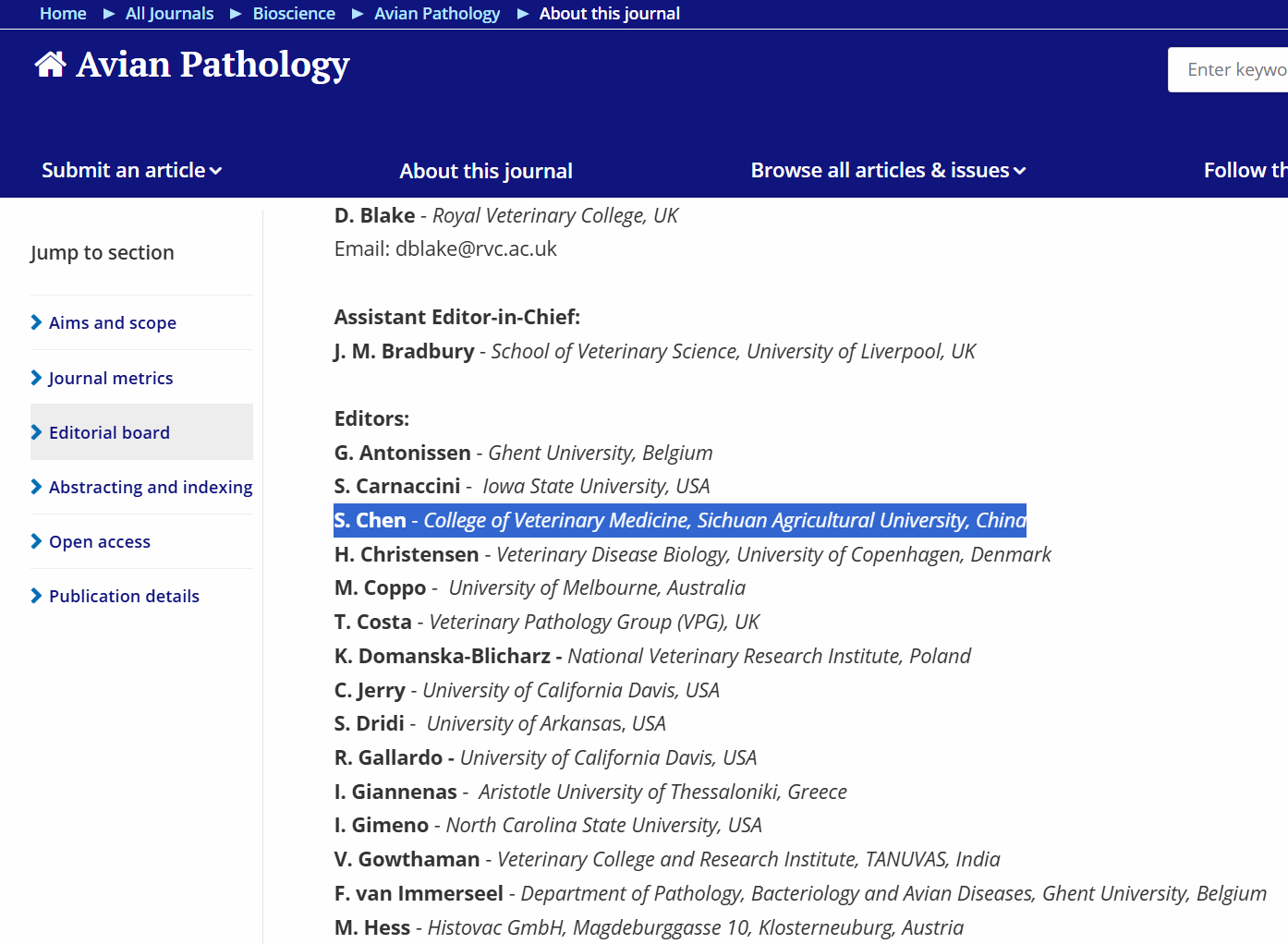Open Bioscience breadcrumb link
The image size is (1288, 944).
pos(294,14)
